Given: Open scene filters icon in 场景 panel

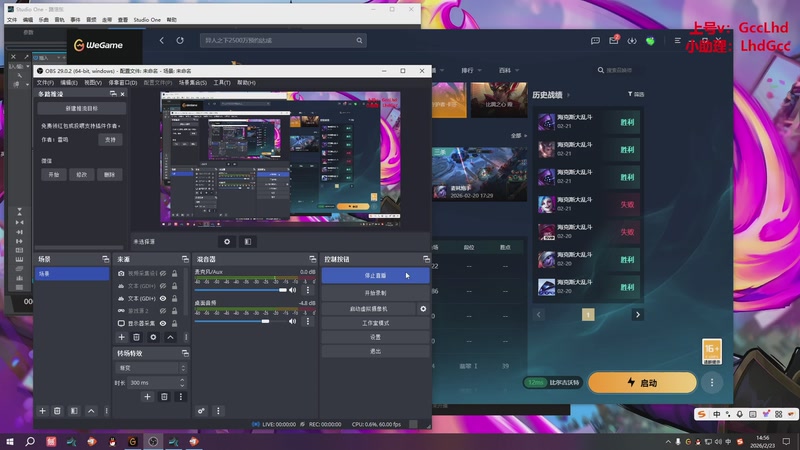Looking at the screenshot, I should coord(74,411).
